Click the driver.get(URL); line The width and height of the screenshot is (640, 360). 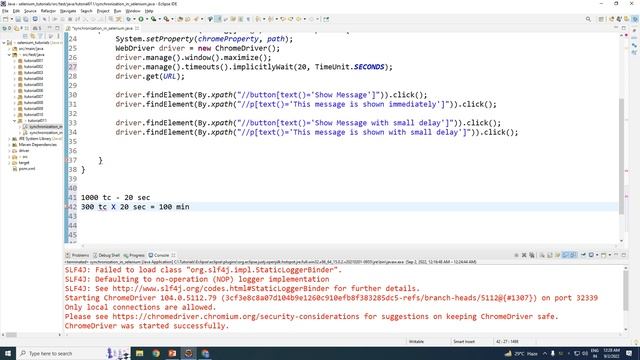(x=150, y=76)
